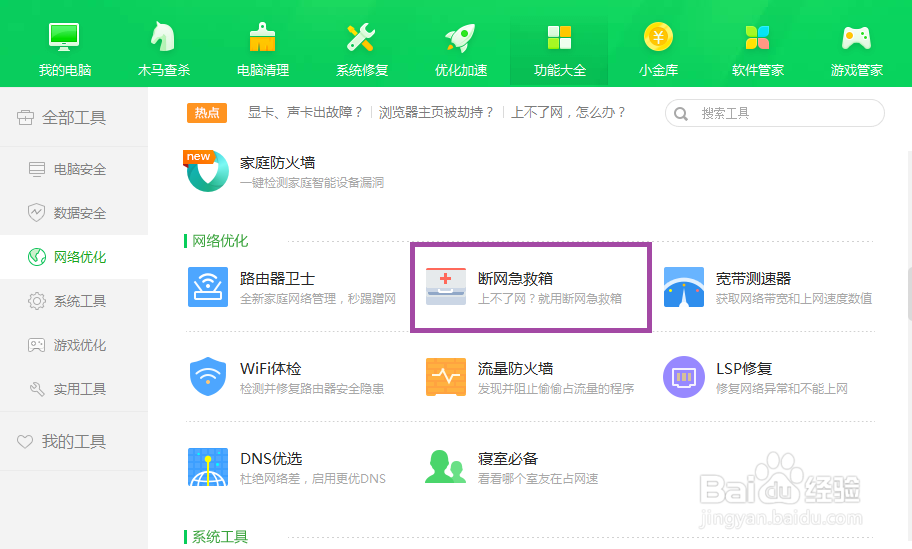The height and width of the screenshot is (549, 912).
Task: Open 我的电脑 monitor icon
Action: pos(64,37)
